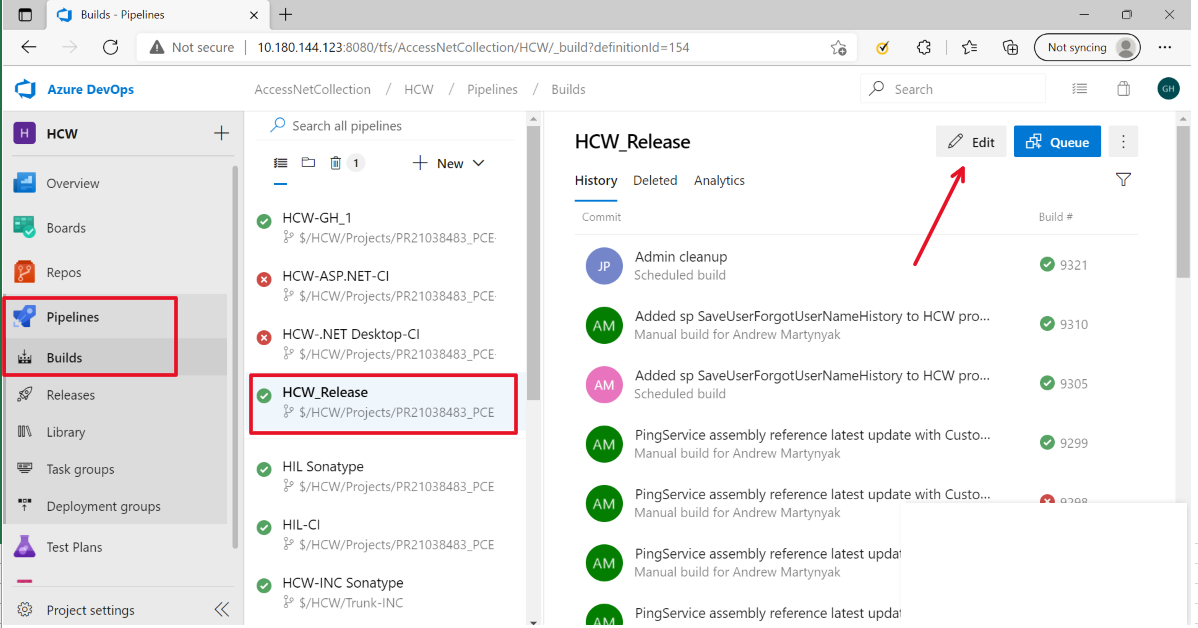
Task: Open GH user profile avatar
Action: [x=1168, y=89]
